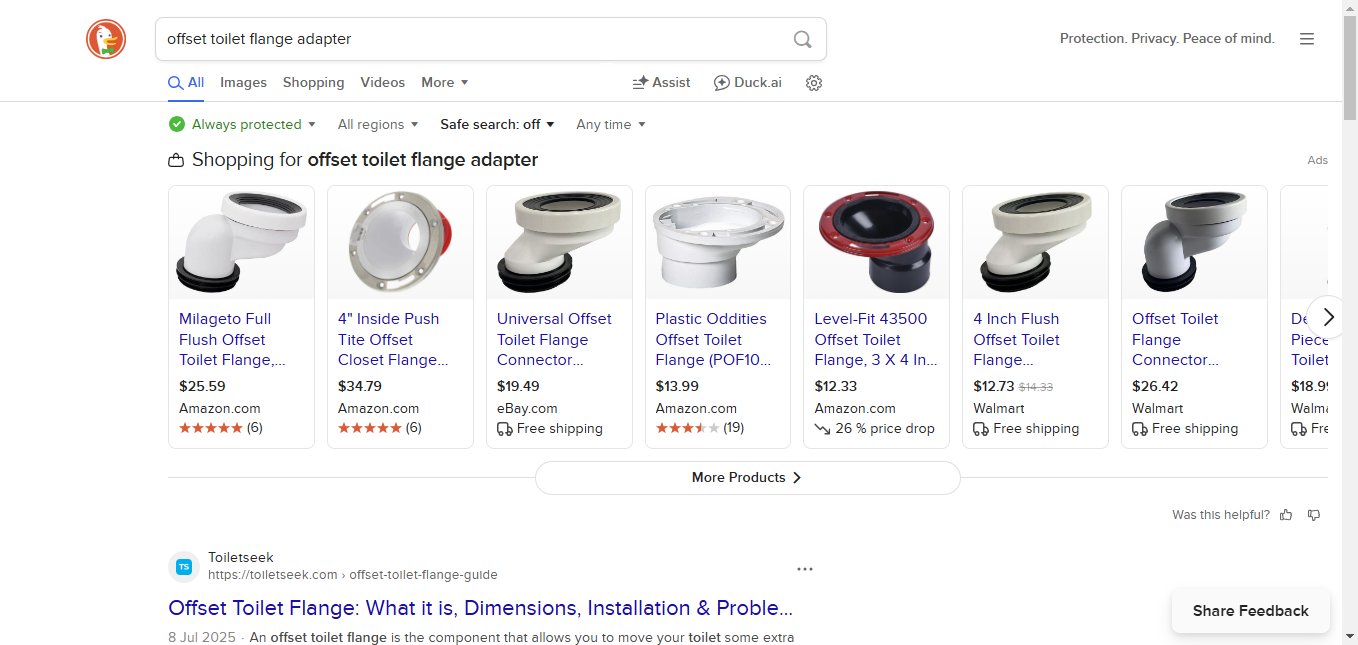Expand the Always protected dropdown
1358x645 pixels.
(x=243, y=124)
